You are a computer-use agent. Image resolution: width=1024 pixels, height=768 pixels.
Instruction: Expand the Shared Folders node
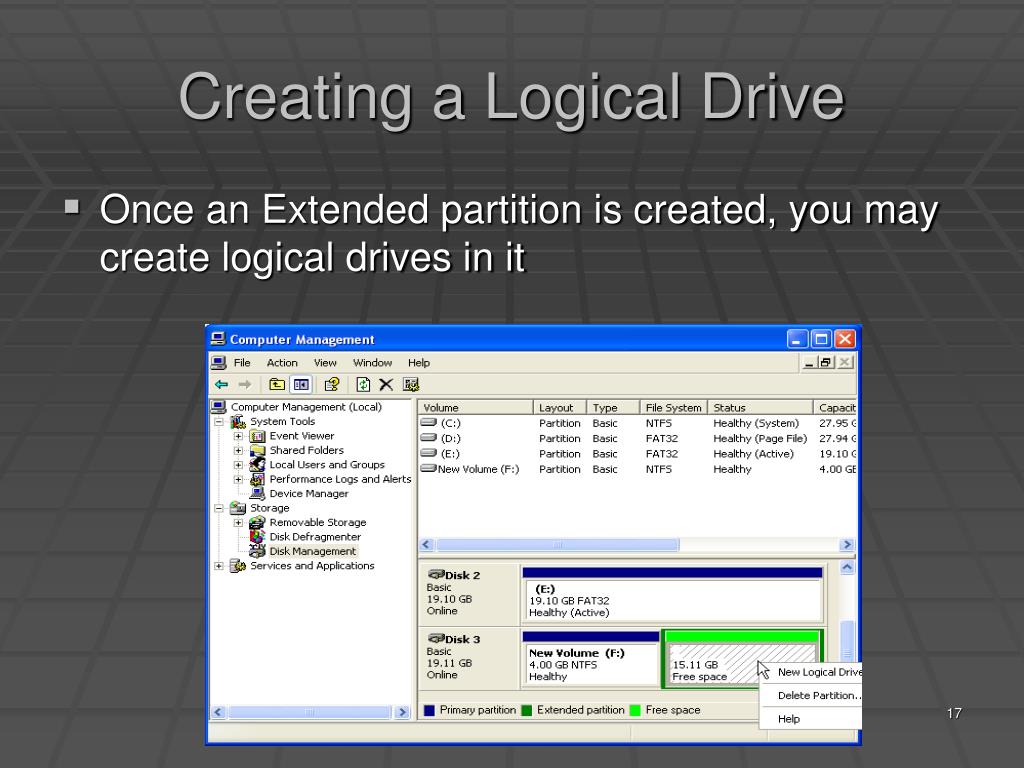pos(238,451)
